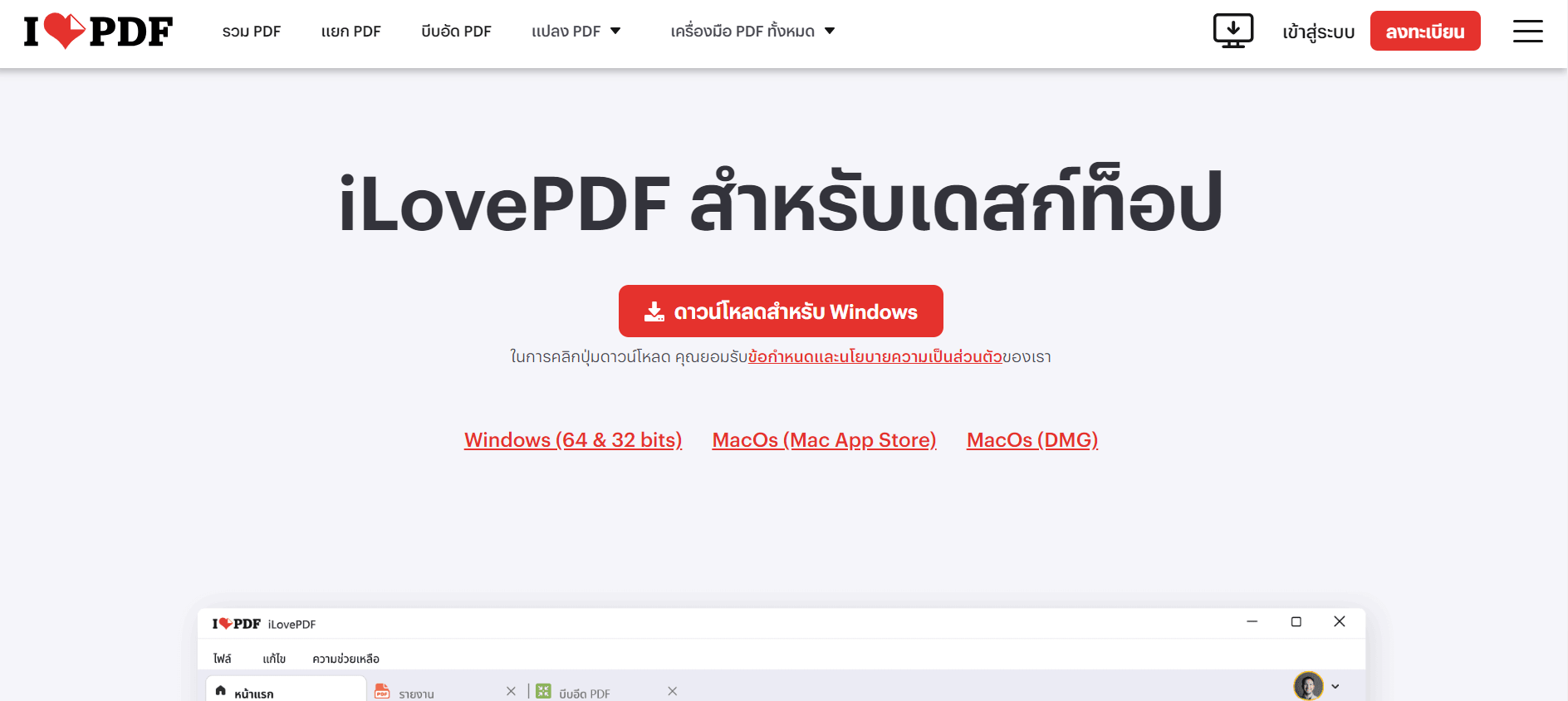Screen dimensions: 1568x701
Task: Choose the Windows (64 & 32 bits) link
Action: (x=573, y=440)
